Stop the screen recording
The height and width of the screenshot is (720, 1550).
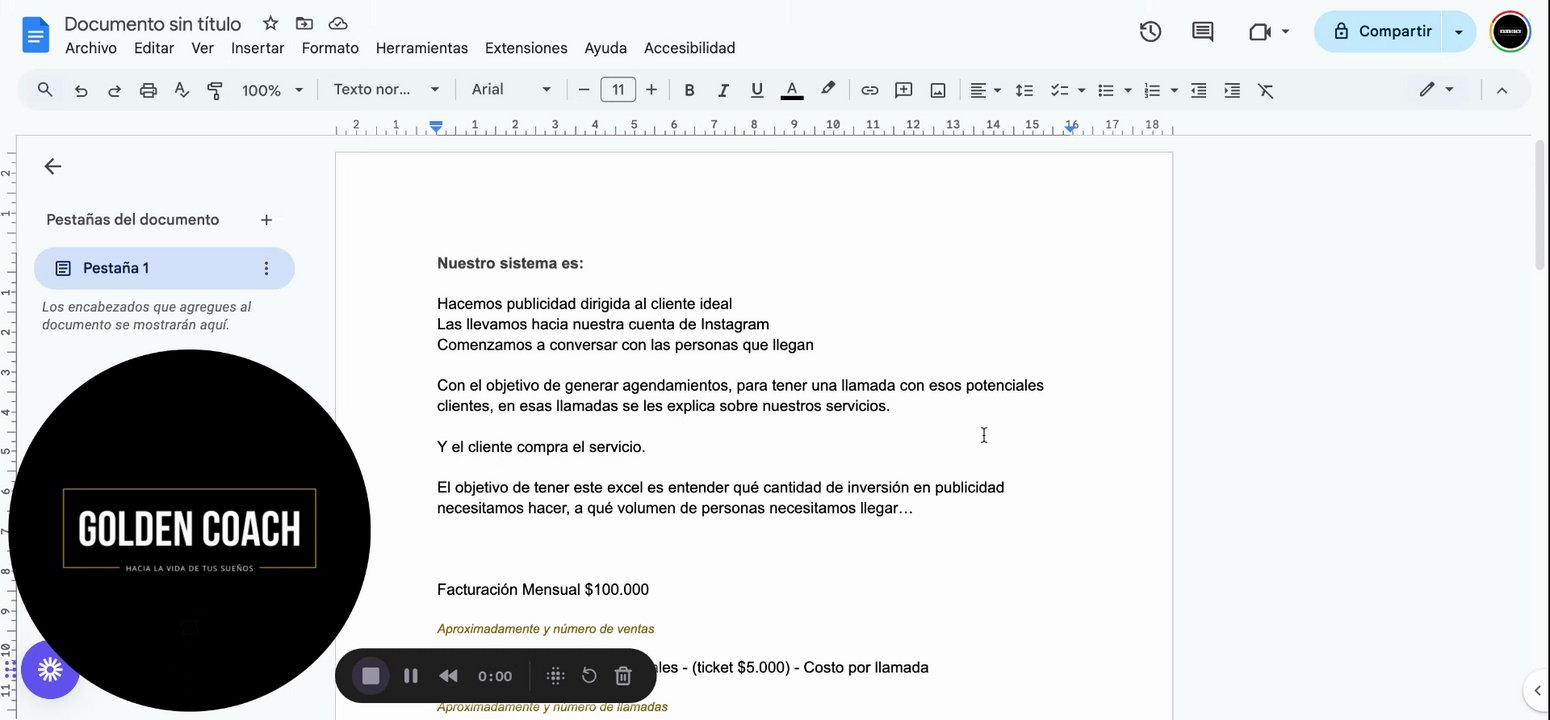tap(371, 676)
